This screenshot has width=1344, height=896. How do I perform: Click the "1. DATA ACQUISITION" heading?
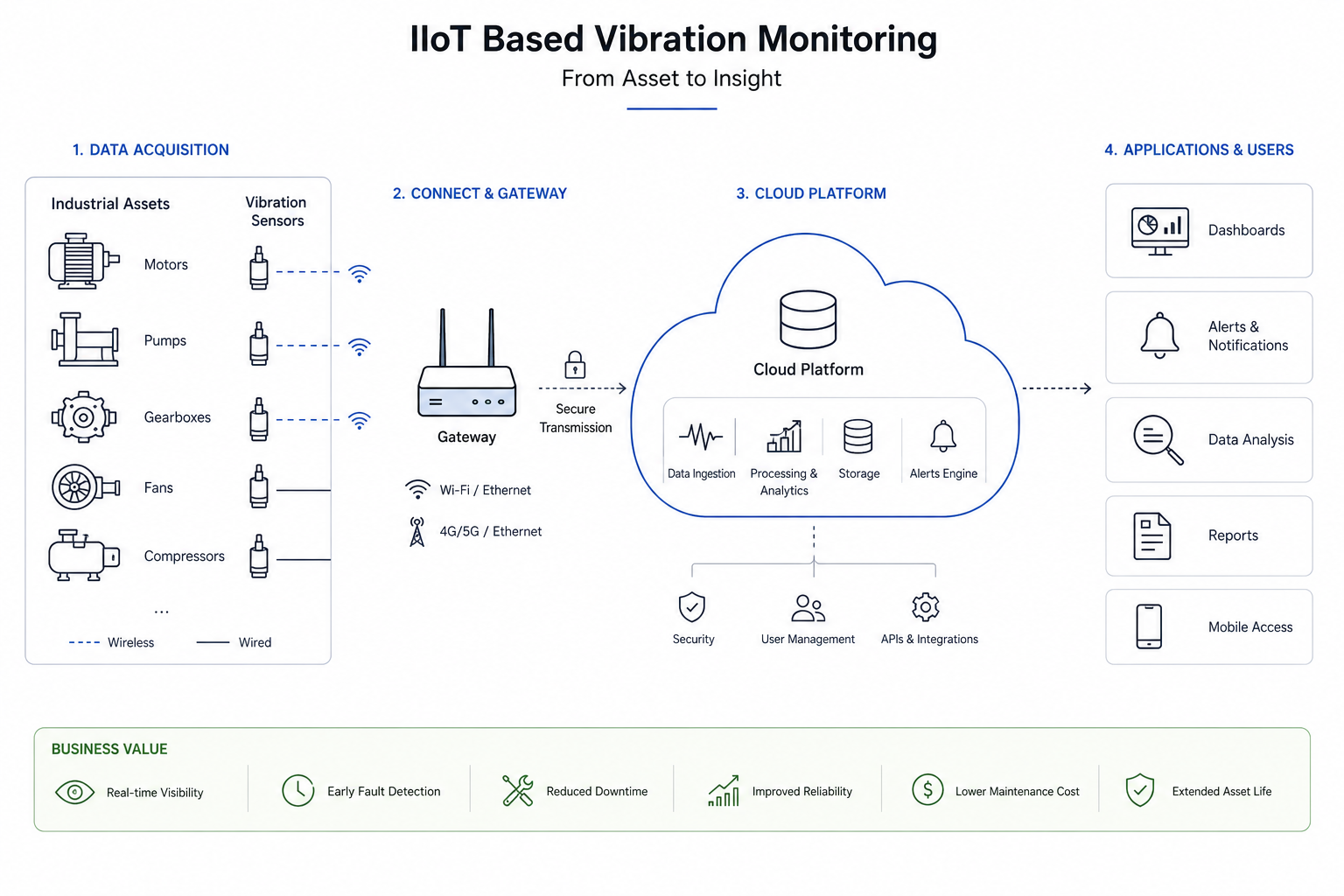tap(150, 150)
